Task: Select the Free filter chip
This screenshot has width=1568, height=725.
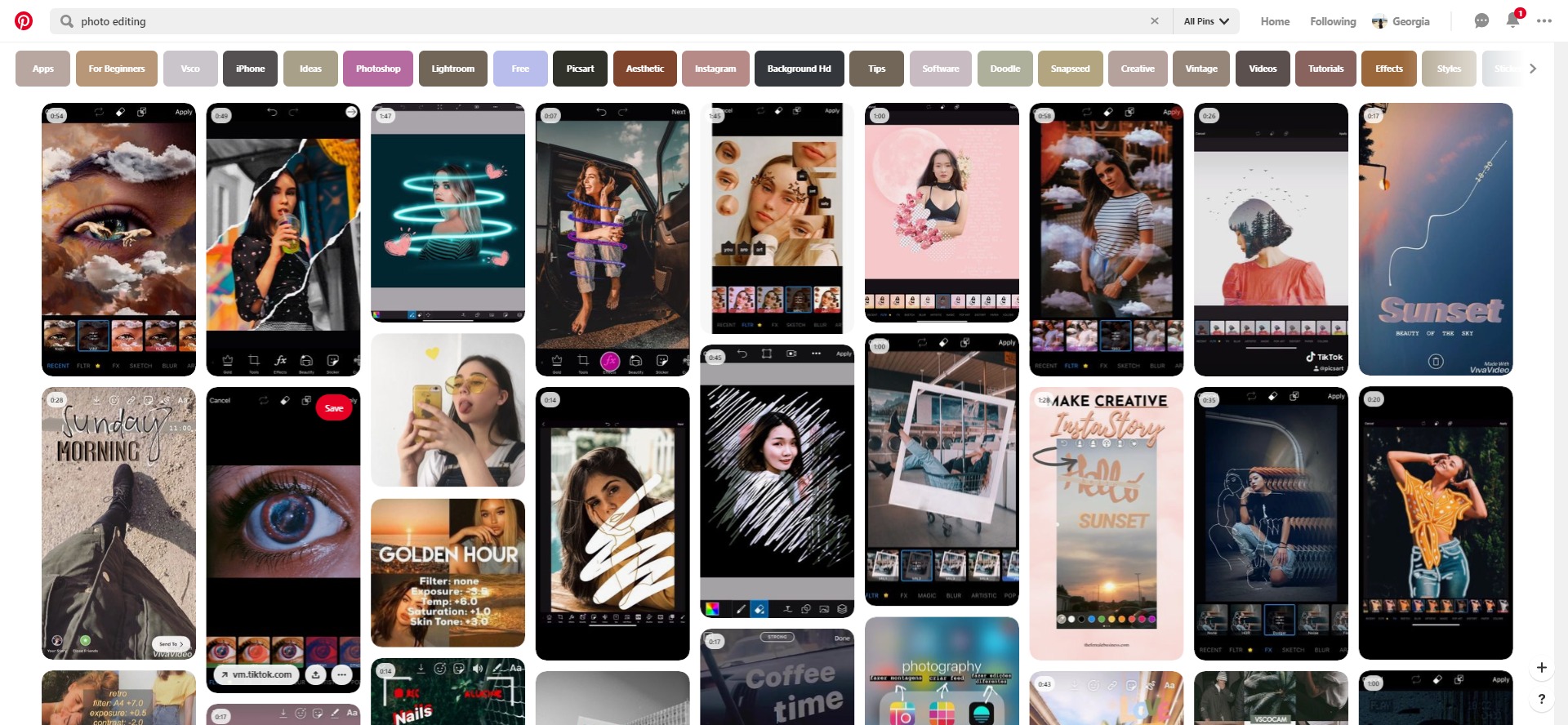Action: click(520, 69)
